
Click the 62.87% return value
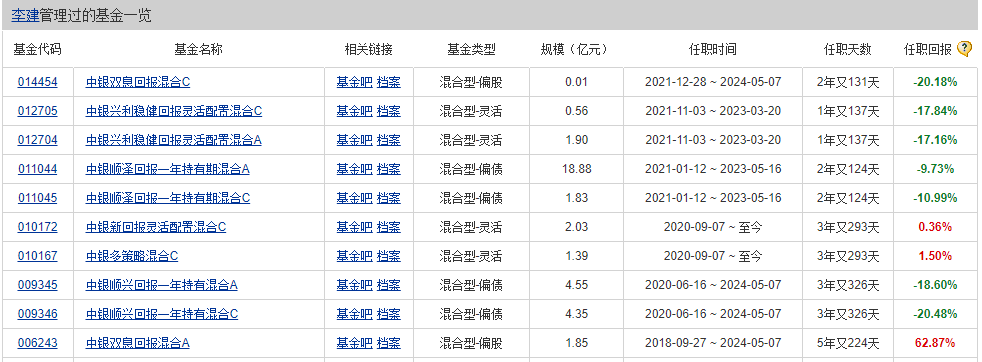[x=935, y=343]
